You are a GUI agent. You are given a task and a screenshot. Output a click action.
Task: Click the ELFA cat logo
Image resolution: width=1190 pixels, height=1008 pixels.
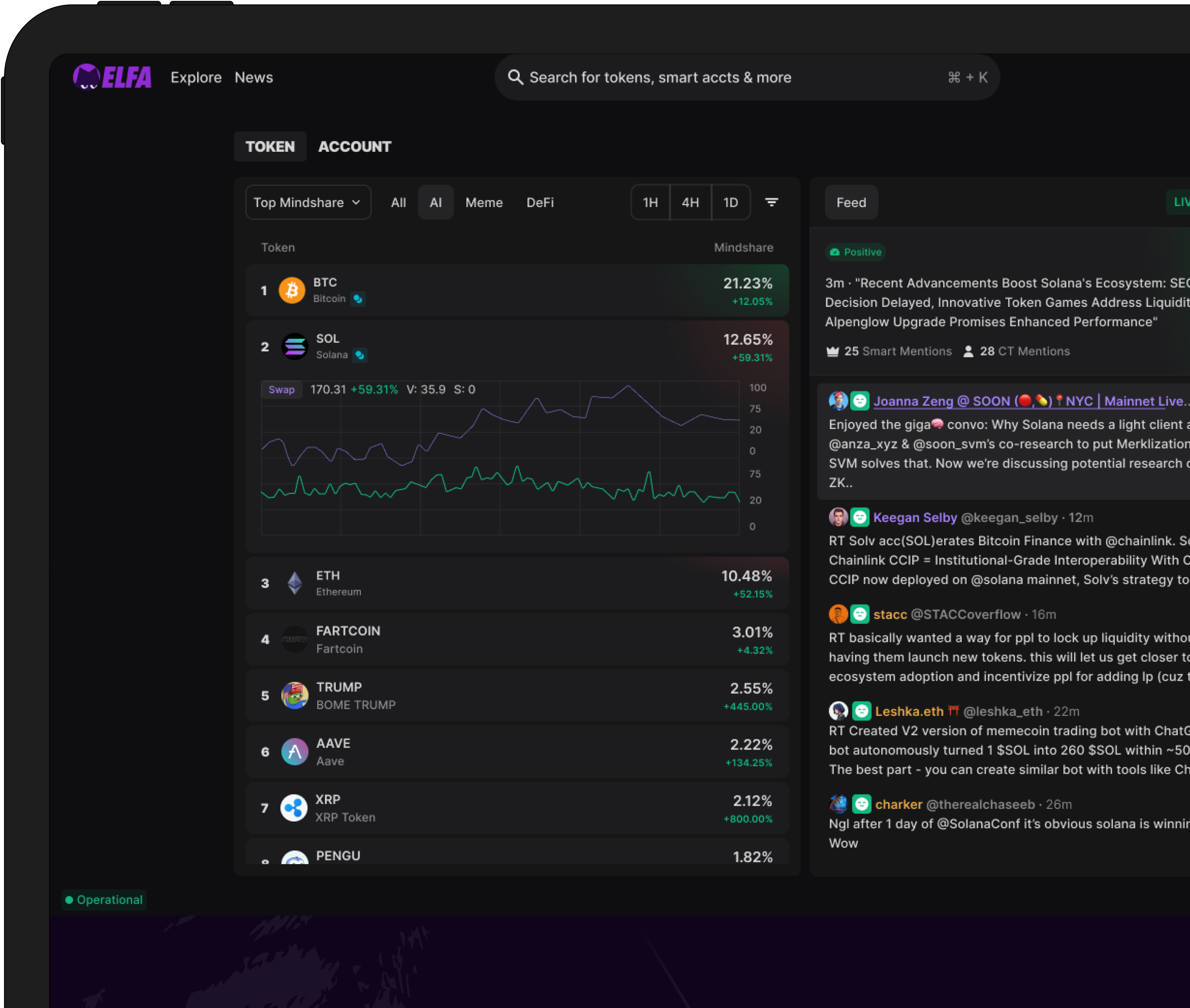[113, 77]
